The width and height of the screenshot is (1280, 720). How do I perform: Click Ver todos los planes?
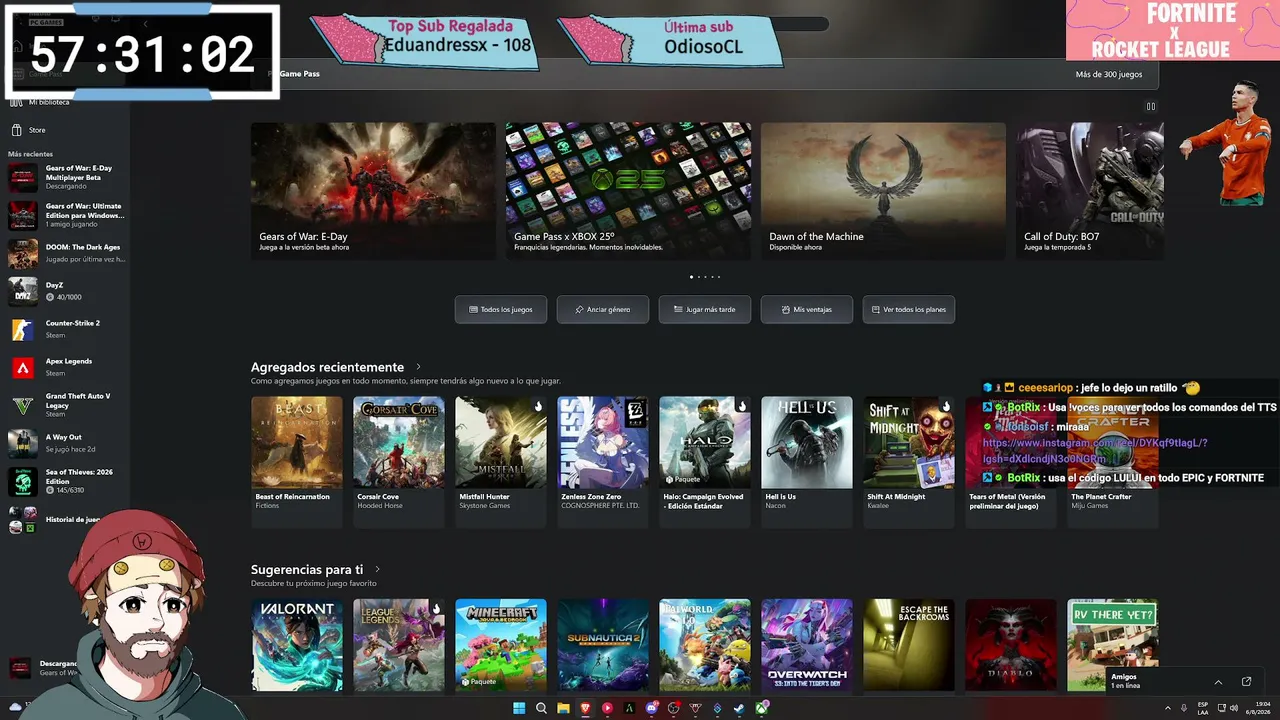point(909,310)
